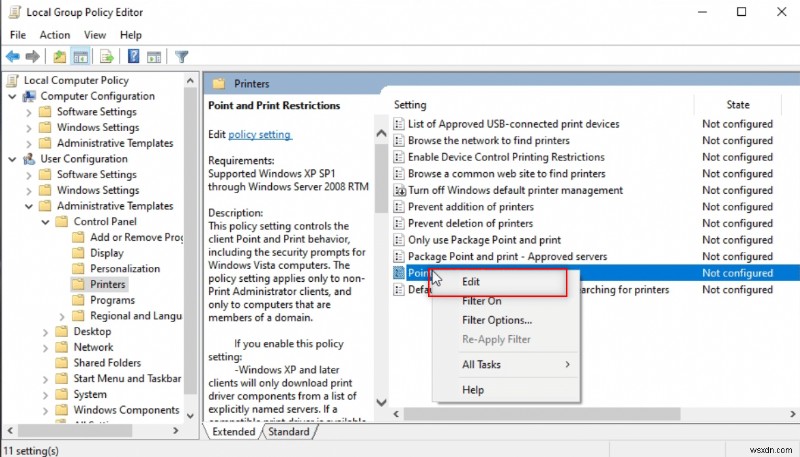The width and height of the screenshot is (800, 457).
Task: Collapse the Control Panel tree node
Action: [x=45, y=222]
